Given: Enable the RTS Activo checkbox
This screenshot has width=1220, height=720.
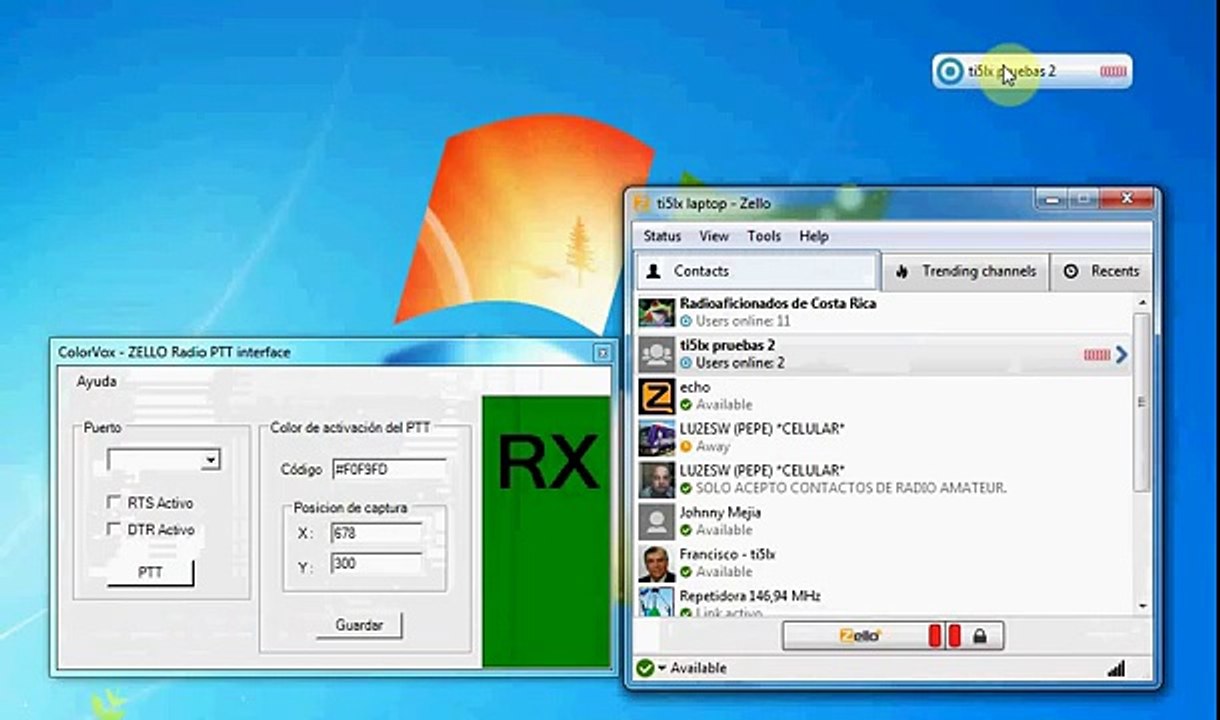Looking at the screenshot, I should [114, 502].
